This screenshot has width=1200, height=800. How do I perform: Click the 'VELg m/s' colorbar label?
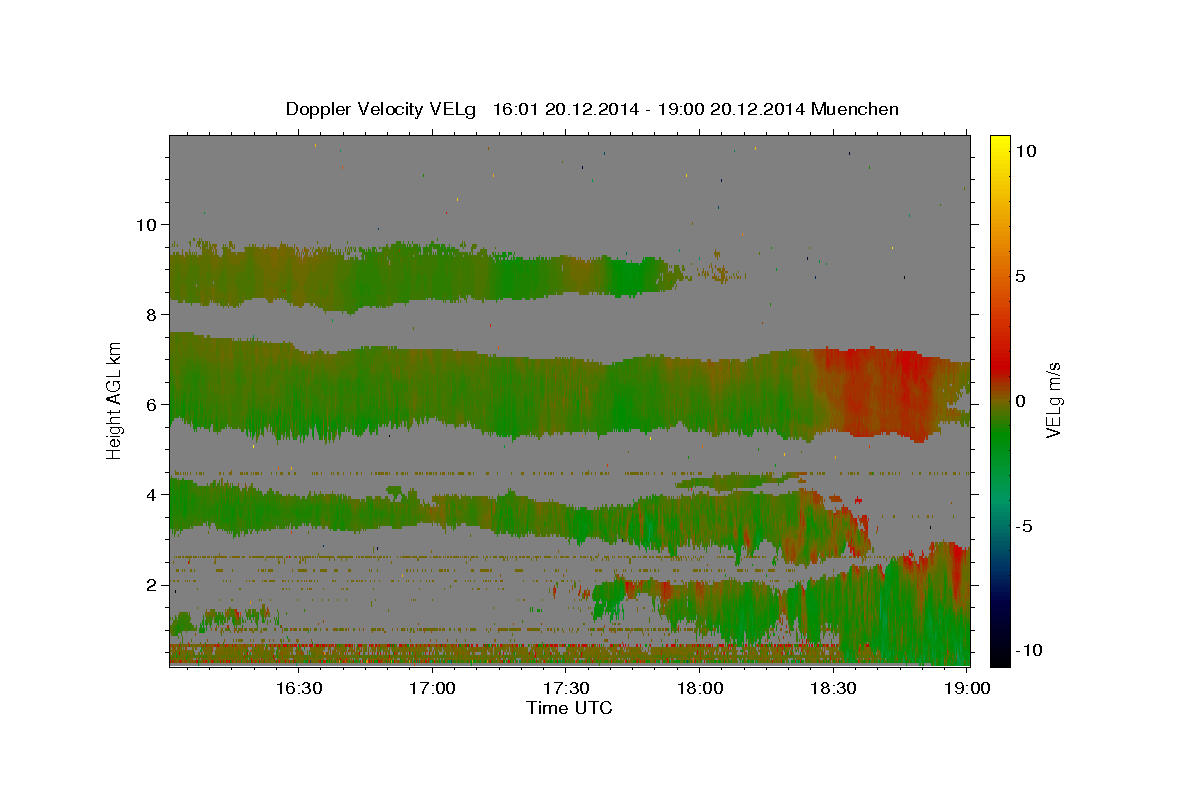point(1053,400)
